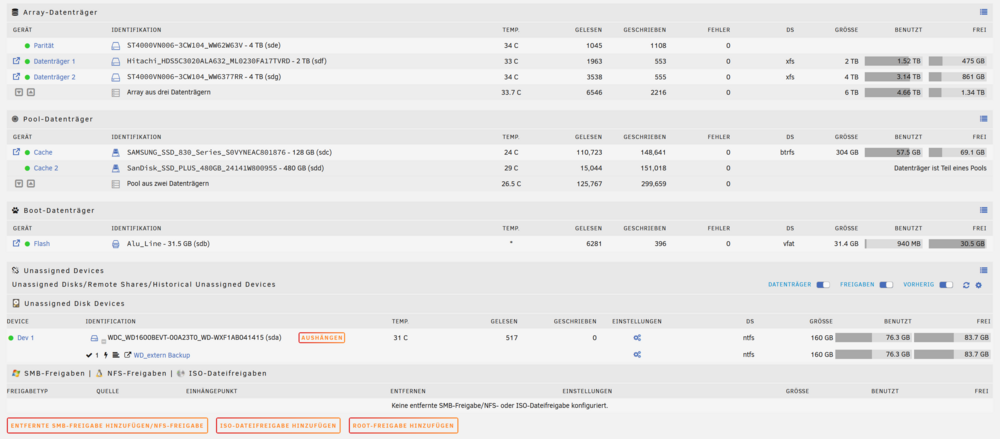Toggle the Vorherig switch
Image resolution: width=1000 pixels, height=439 pixels.
click(946, 285)
